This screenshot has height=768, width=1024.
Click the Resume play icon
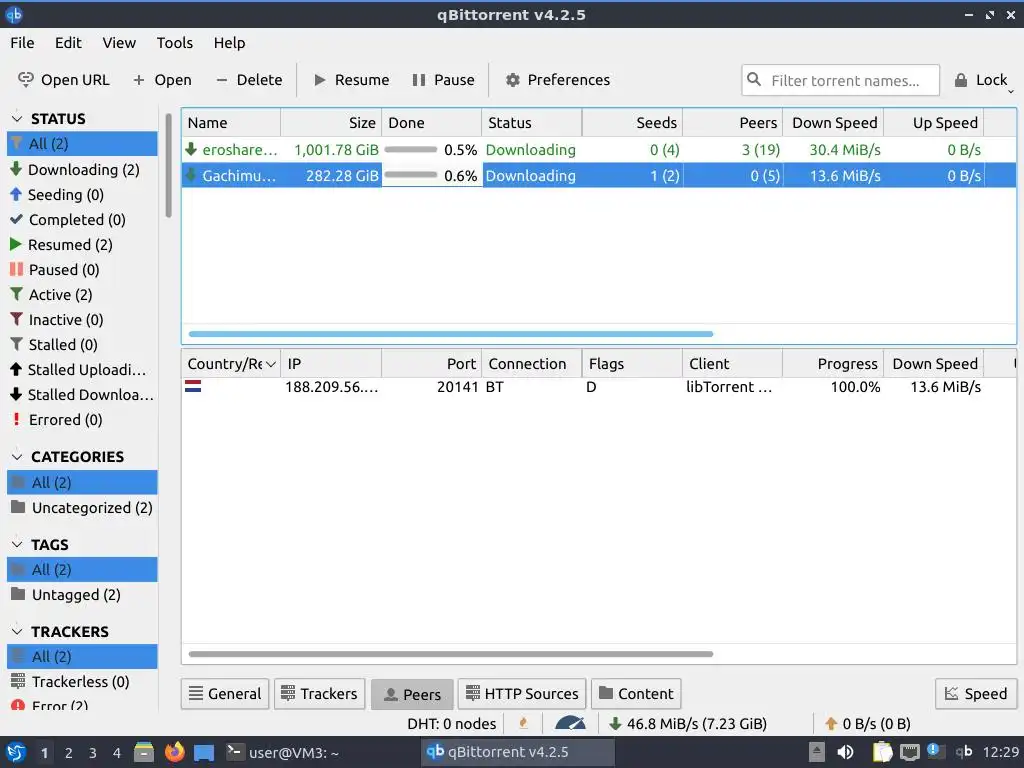tap(320, 80)
